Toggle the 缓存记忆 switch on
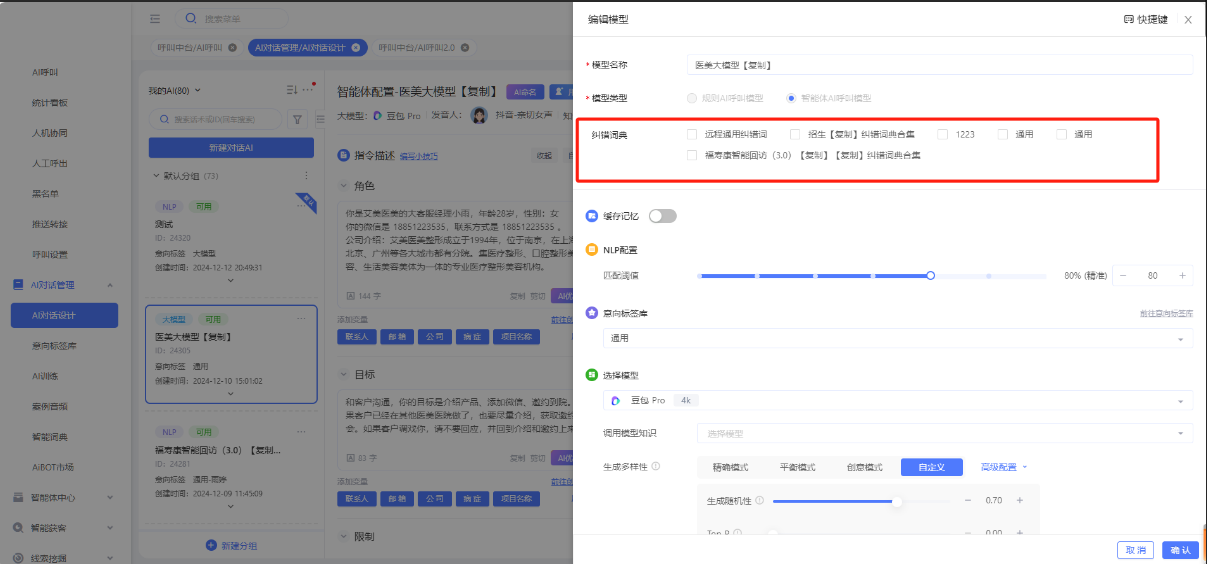Viewport: 1207px width, 564px height. (662, 216)
